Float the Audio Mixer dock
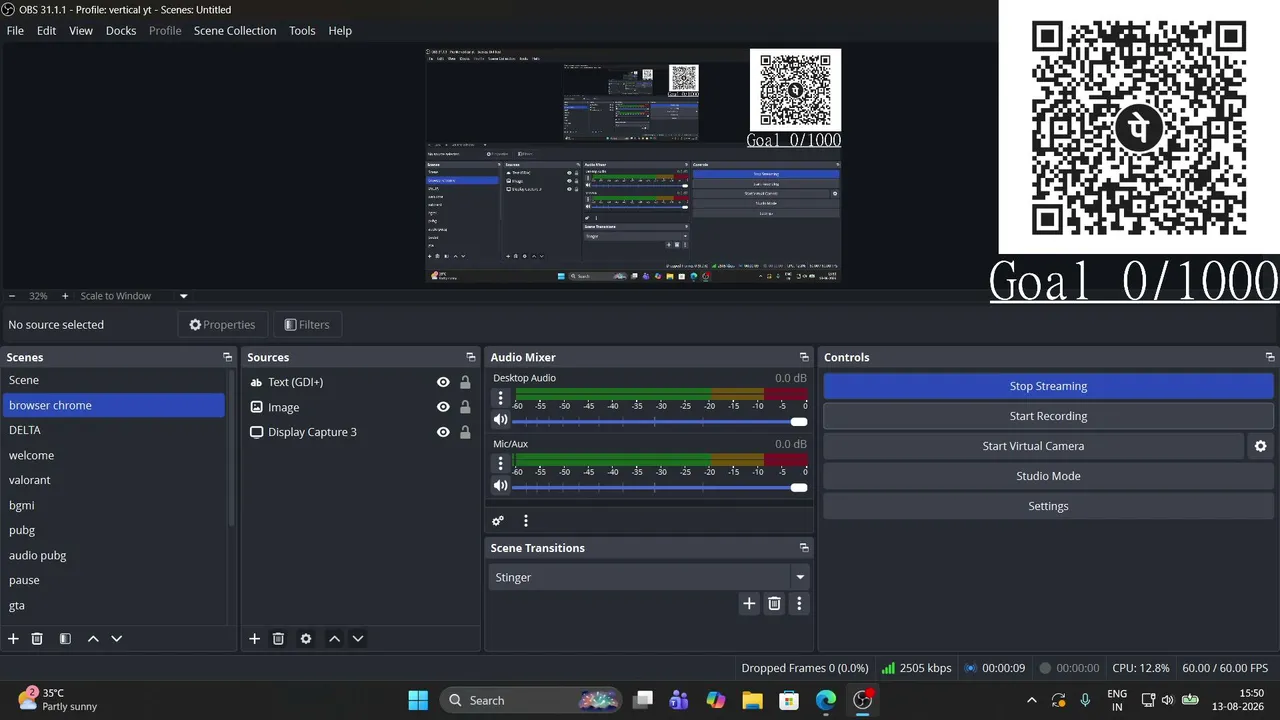This screenshot has height=720, width=1280. 804,357
